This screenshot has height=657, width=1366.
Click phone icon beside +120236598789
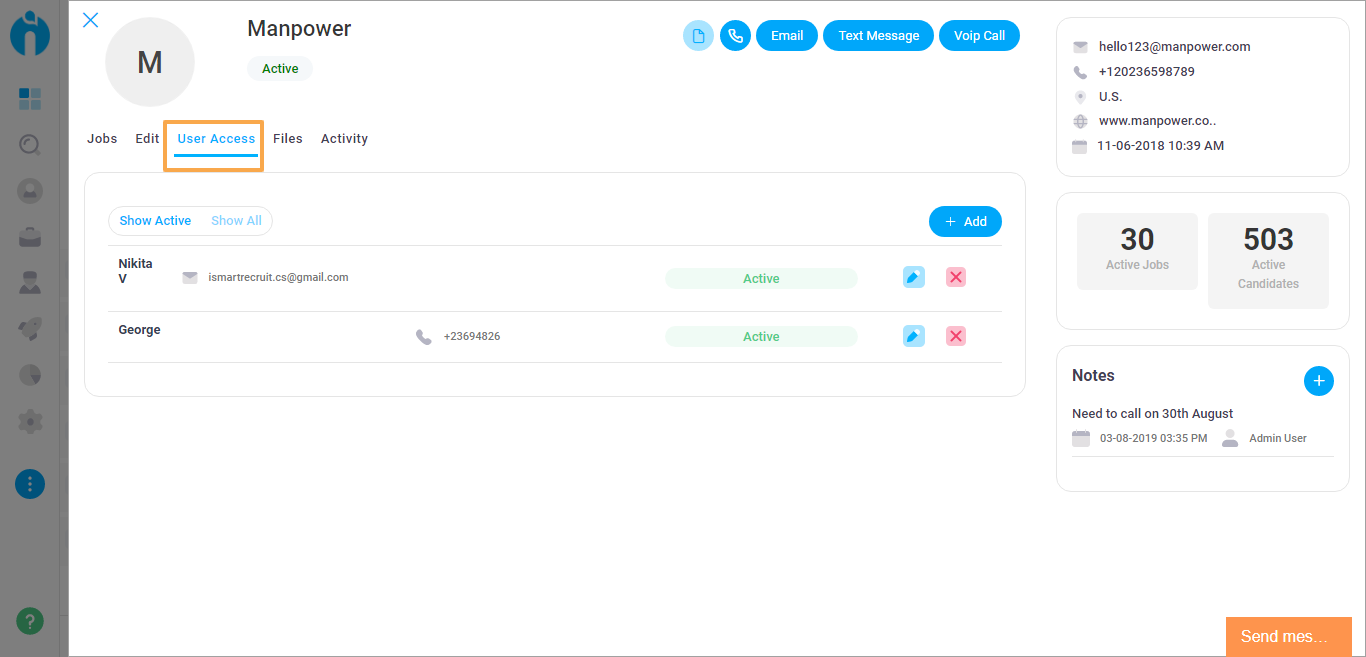click(1080, 72)
